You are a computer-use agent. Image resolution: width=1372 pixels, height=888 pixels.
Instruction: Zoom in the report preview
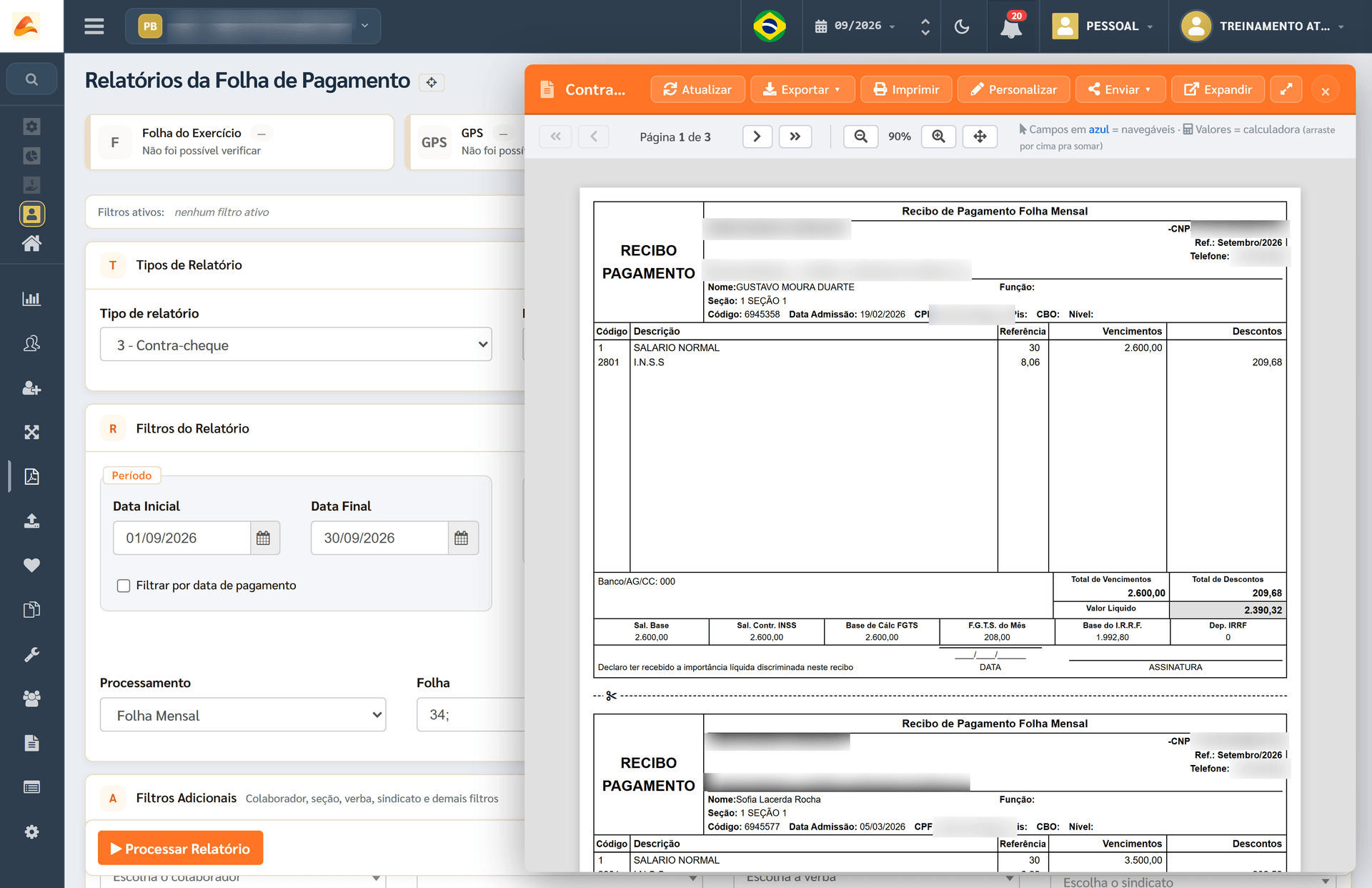(939, 137)
